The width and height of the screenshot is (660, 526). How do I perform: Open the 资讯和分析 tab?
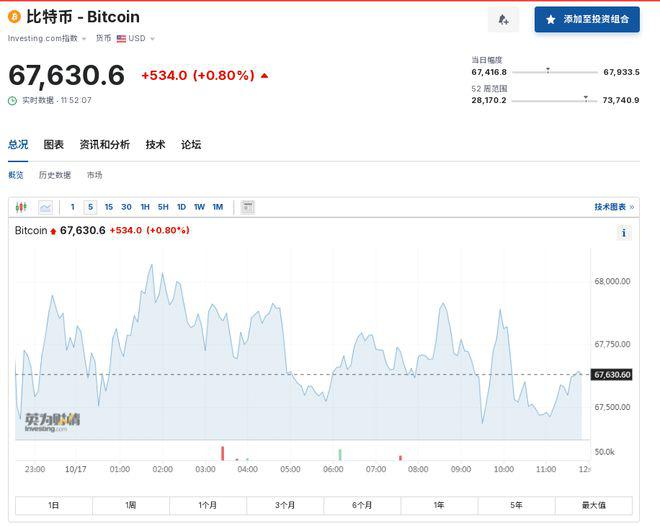tap(104, 145)
